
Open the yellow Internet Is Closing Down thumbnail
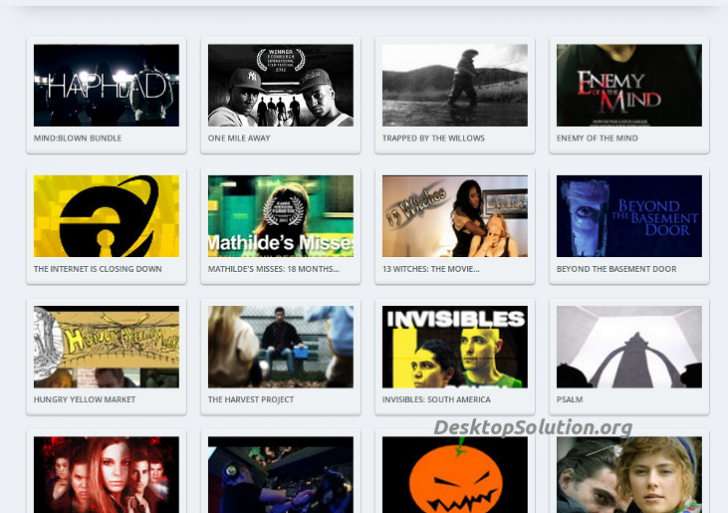coord(106,216)
